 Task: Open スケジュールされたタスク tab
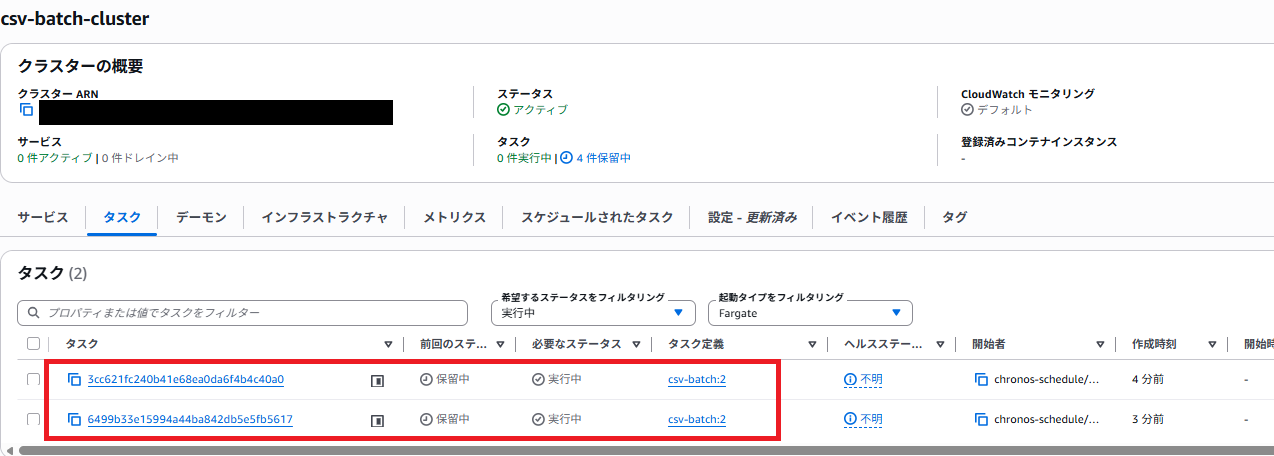597,217
